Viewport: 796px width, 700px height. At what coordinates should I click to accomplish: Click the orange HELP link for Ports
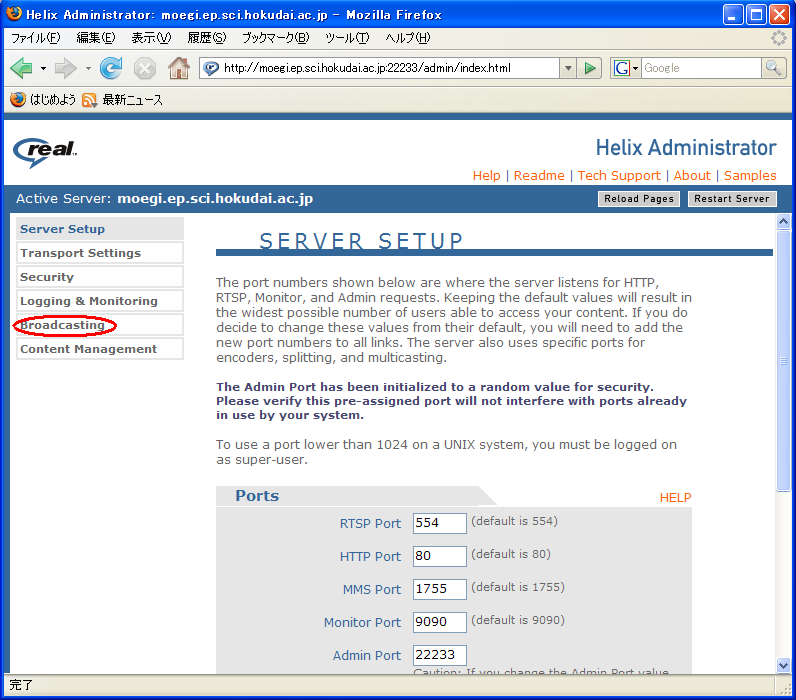675,498
